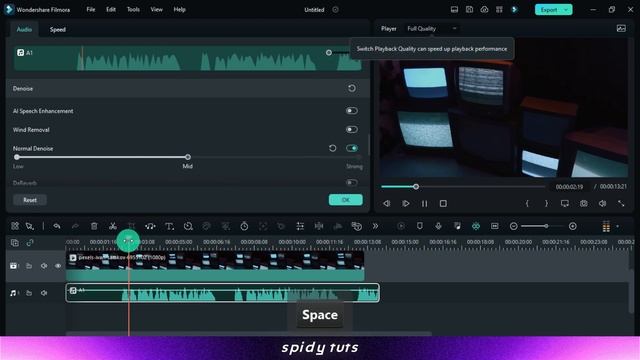Open the File menu

91,9
